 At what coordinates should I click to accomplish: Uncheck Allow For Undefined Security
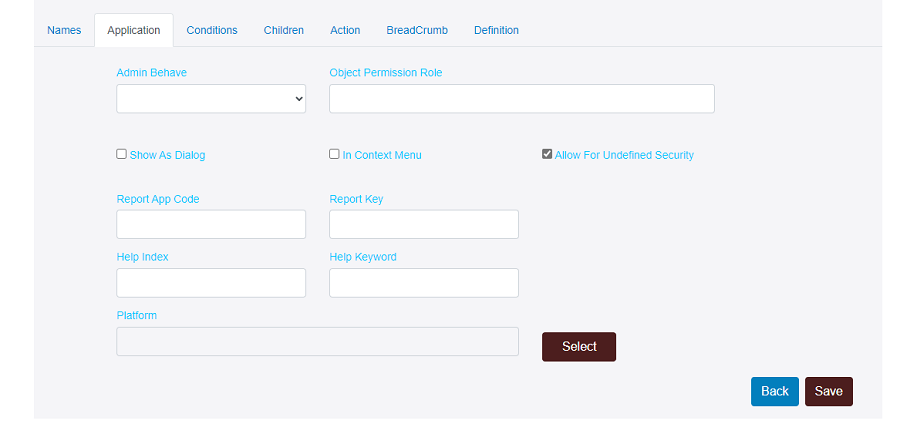pyautogui.click(x=547, y=154)
